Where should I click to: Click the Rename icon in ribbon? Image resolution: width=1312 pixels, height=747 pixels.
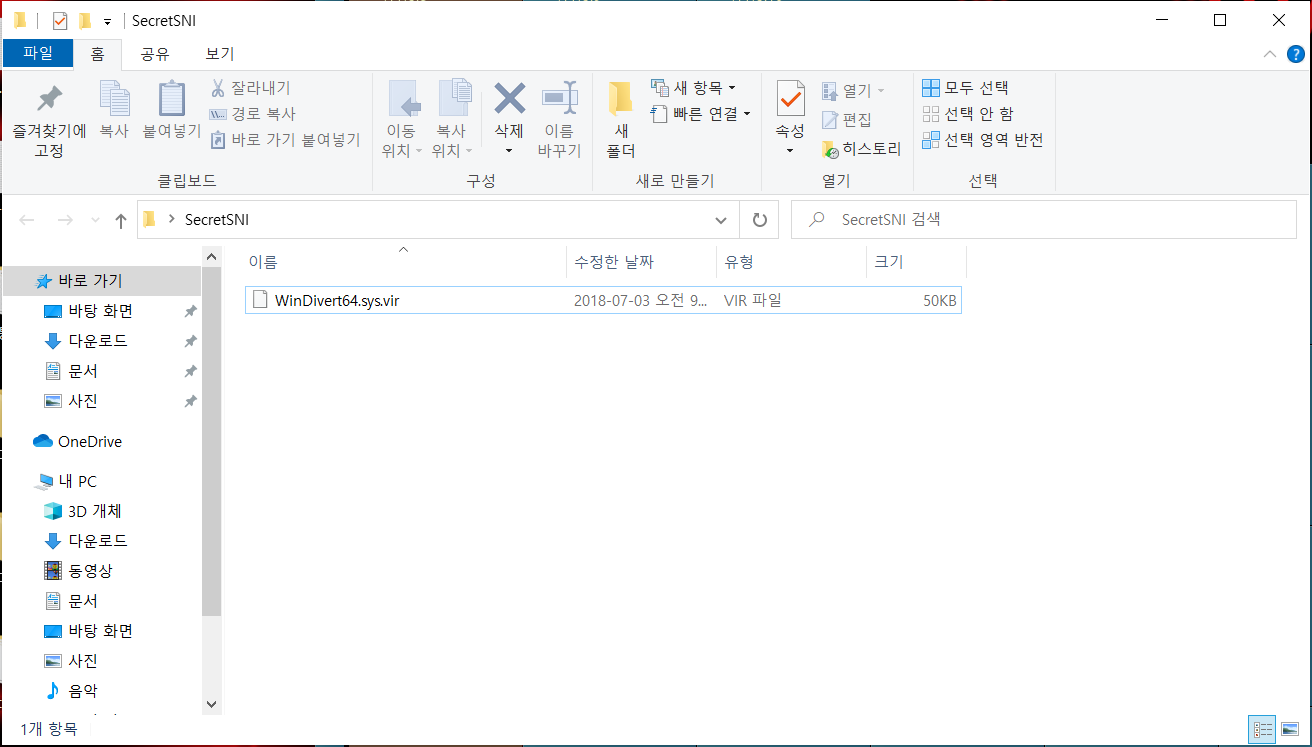point(559,100)
